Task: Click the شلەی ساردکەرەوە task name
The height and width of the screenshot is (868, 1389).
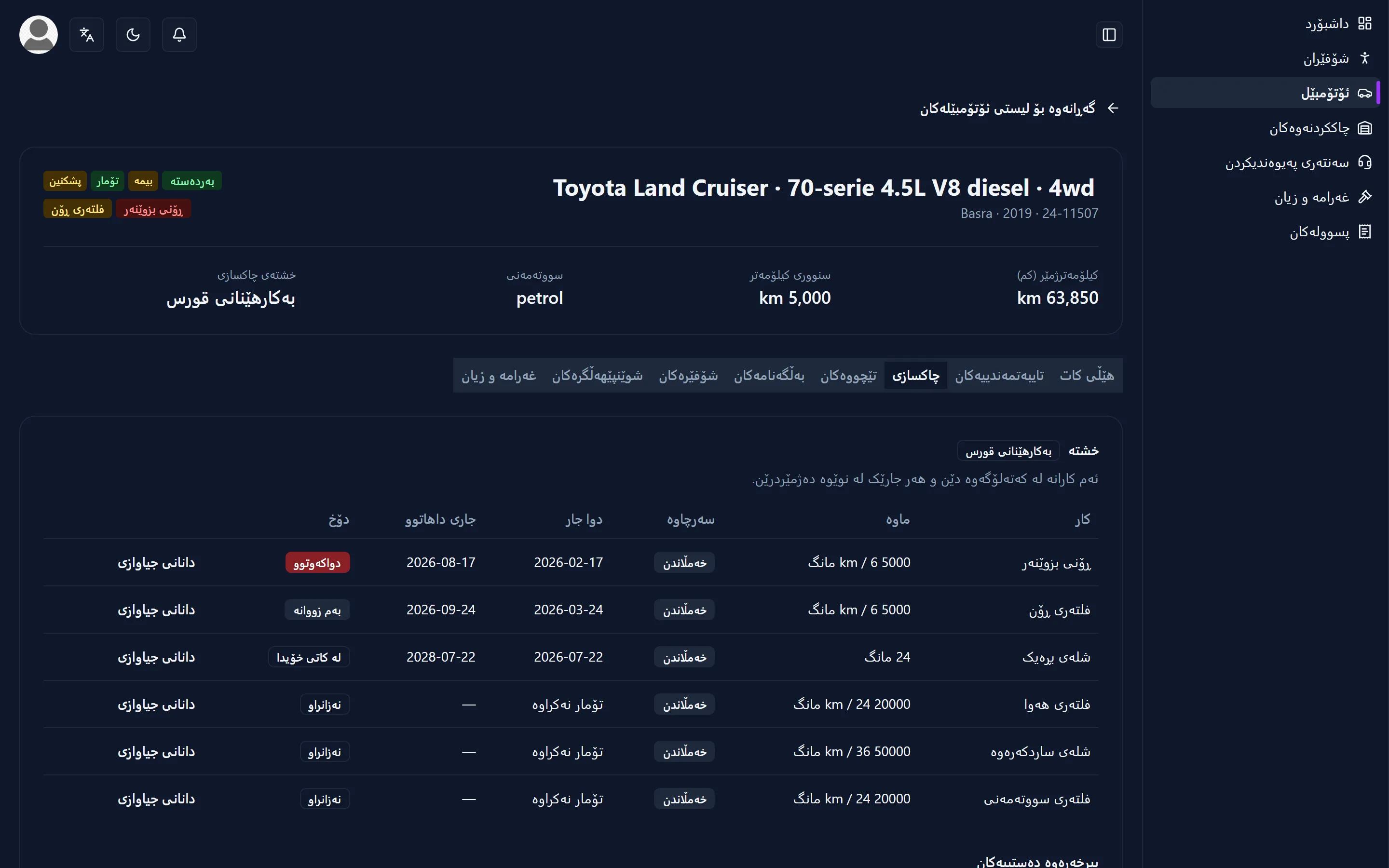Action: point(1040,751)
